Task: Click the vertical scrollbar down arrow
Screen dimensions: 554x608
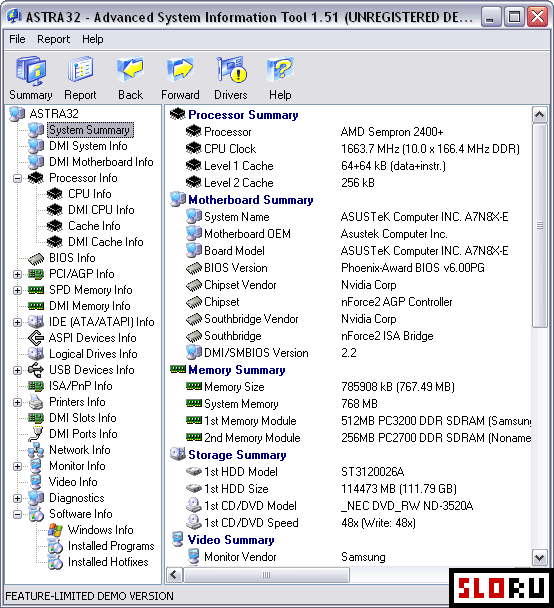Action: click(x=540, y=558)
